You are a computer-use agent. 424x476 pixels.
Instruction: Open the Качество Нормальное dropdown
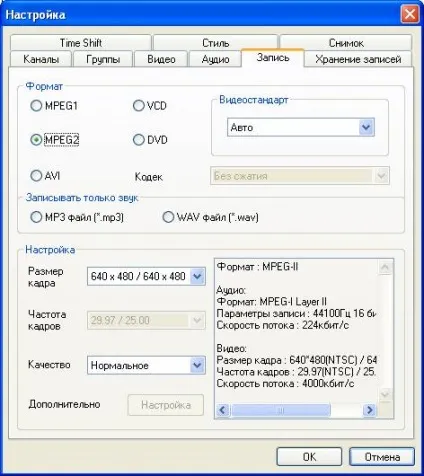click(x=146, y=365)
